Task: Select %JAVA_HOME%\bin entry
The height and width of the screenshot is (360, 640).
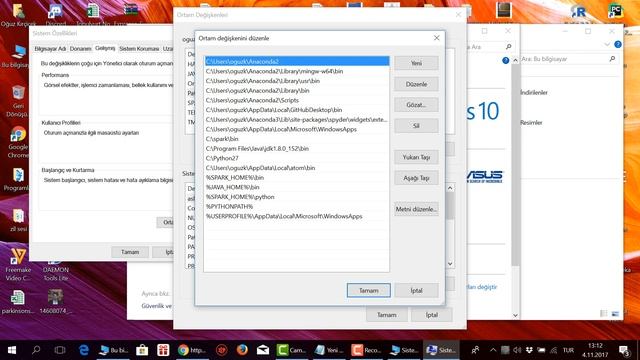Action: pos(297,187)
